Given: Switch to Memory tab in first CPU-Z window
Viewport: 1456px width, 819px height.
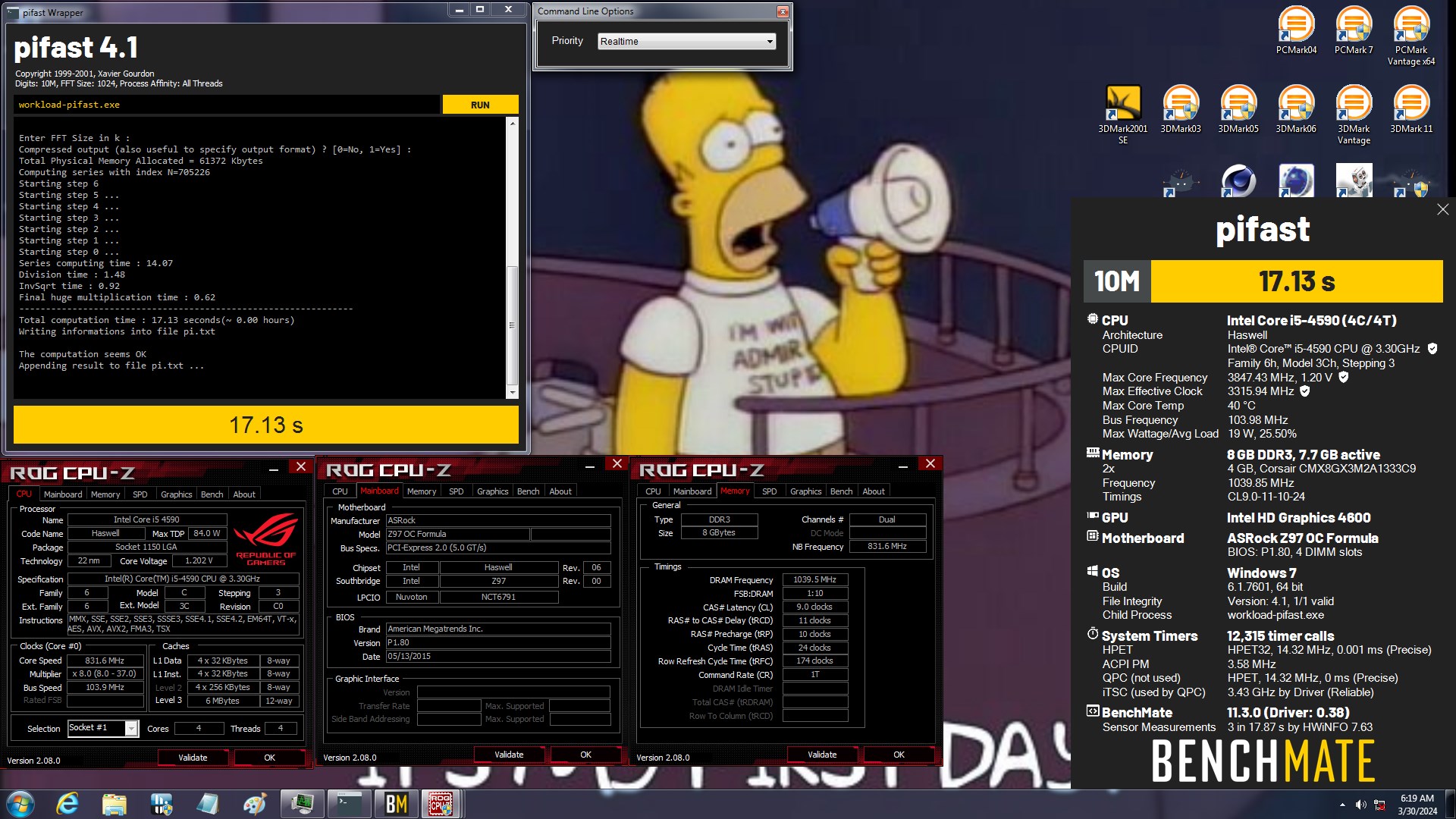Looking at the screenshot, I should pyautogui.click(x=105, y=494).
